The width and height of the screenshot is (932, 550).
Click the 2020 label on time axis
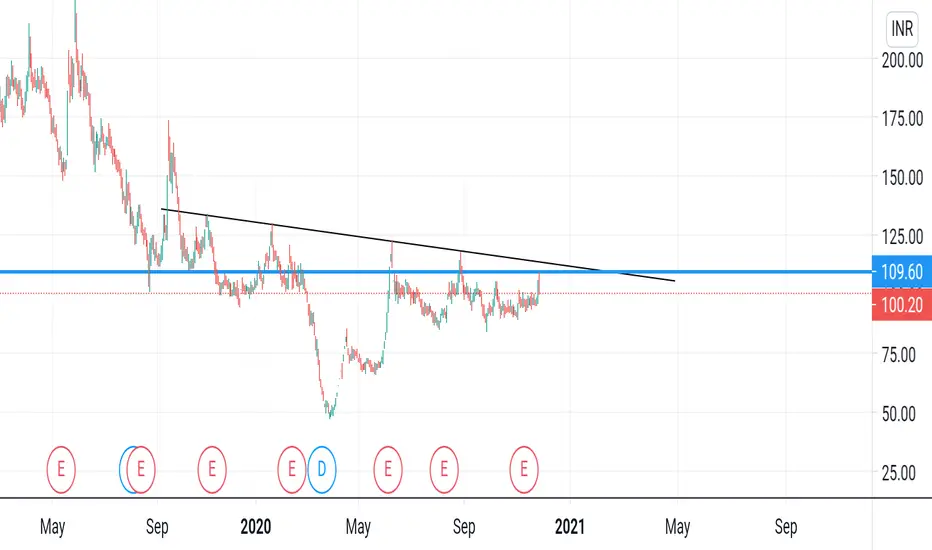tap(256, 526)
